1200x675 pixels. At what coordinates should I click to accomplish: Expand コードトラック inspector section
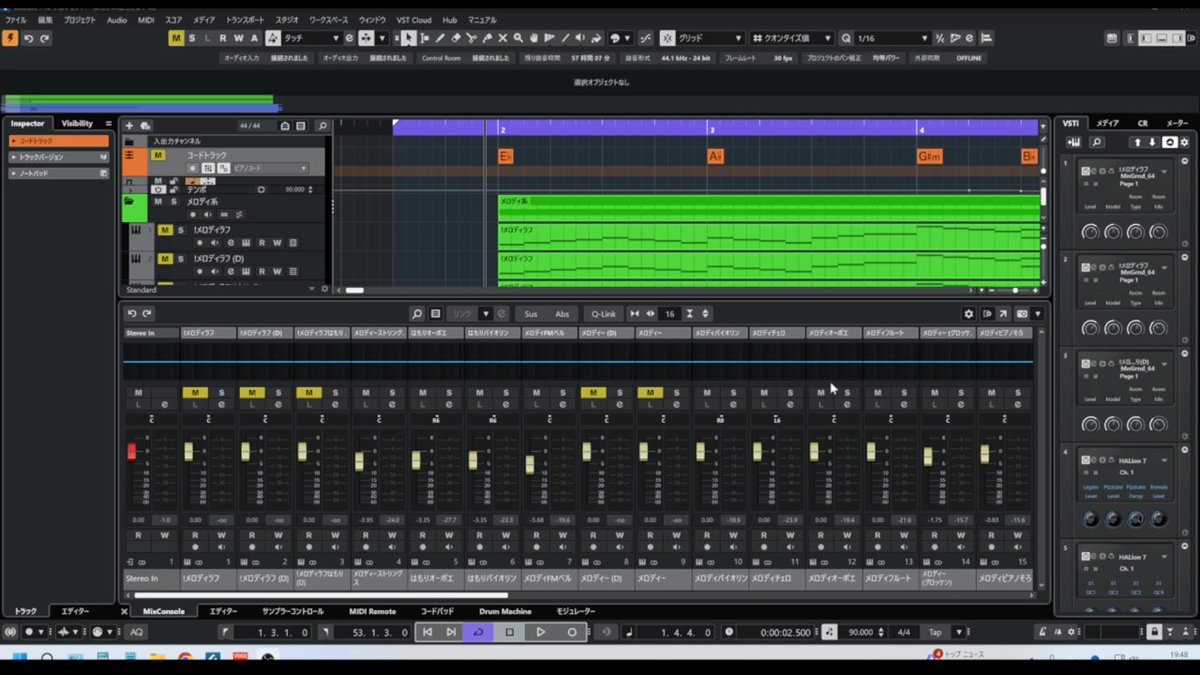coord(58,142)
